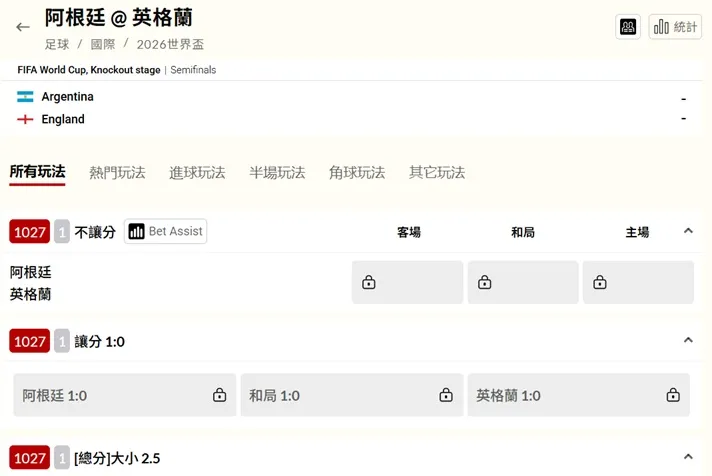Click the 阿根廷 @ 英格蘭 match title
This screenshot has width=712, height=476.
pos(119,18)
